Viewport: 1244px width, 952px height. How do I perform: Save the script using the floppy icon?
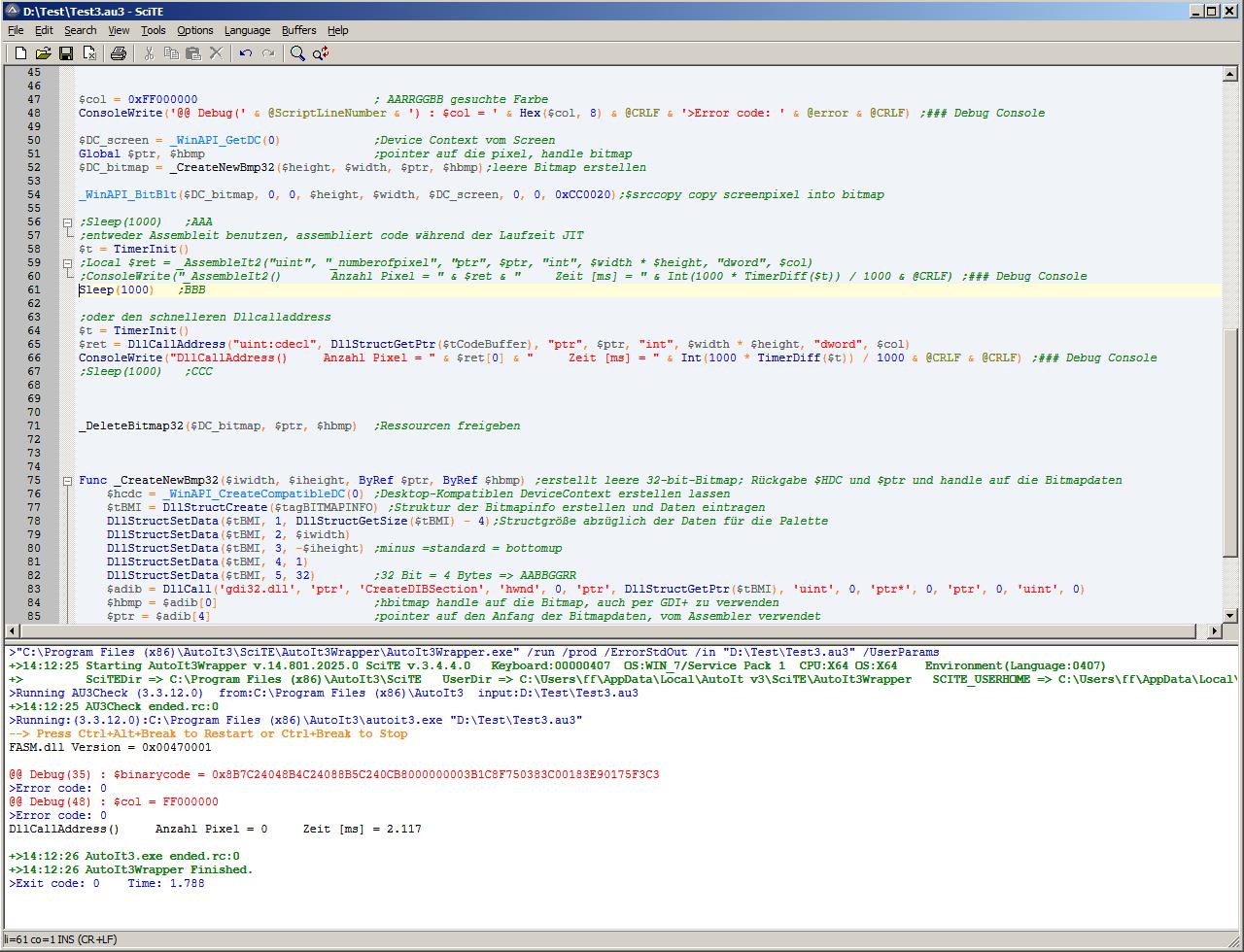coord(66,53)
